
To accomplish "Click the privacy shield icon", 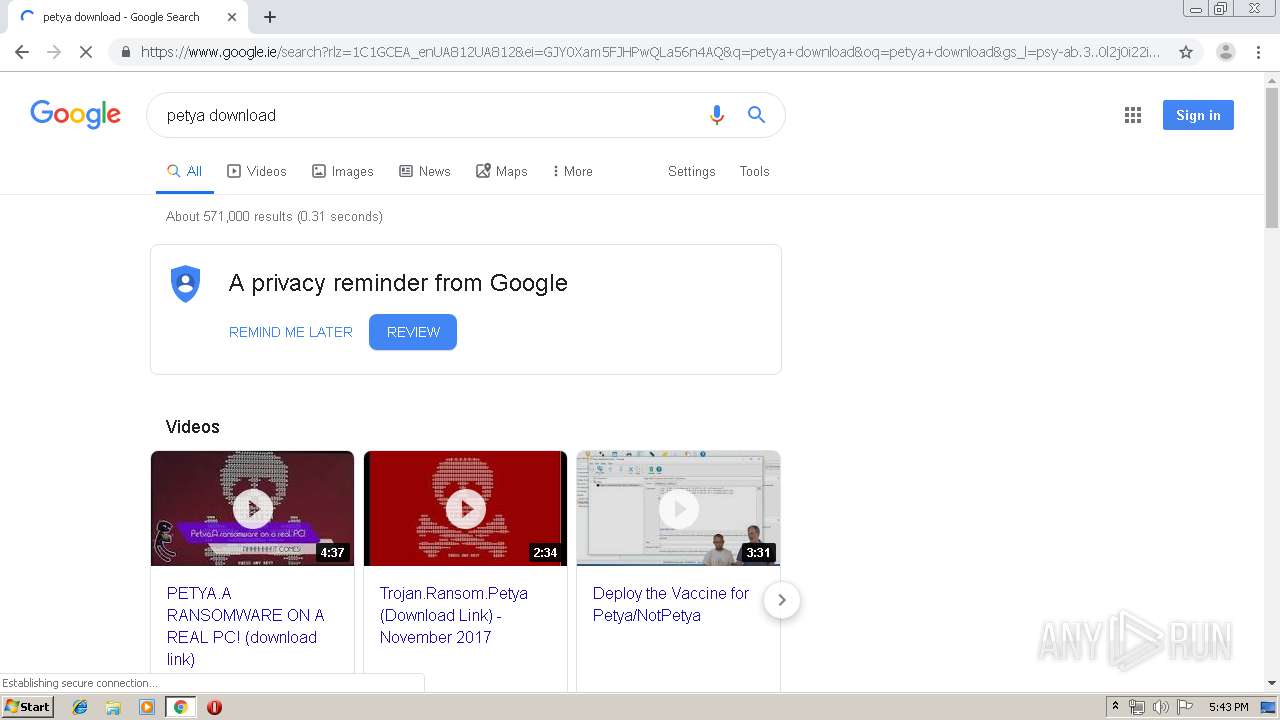I will (x=186, y=284).
